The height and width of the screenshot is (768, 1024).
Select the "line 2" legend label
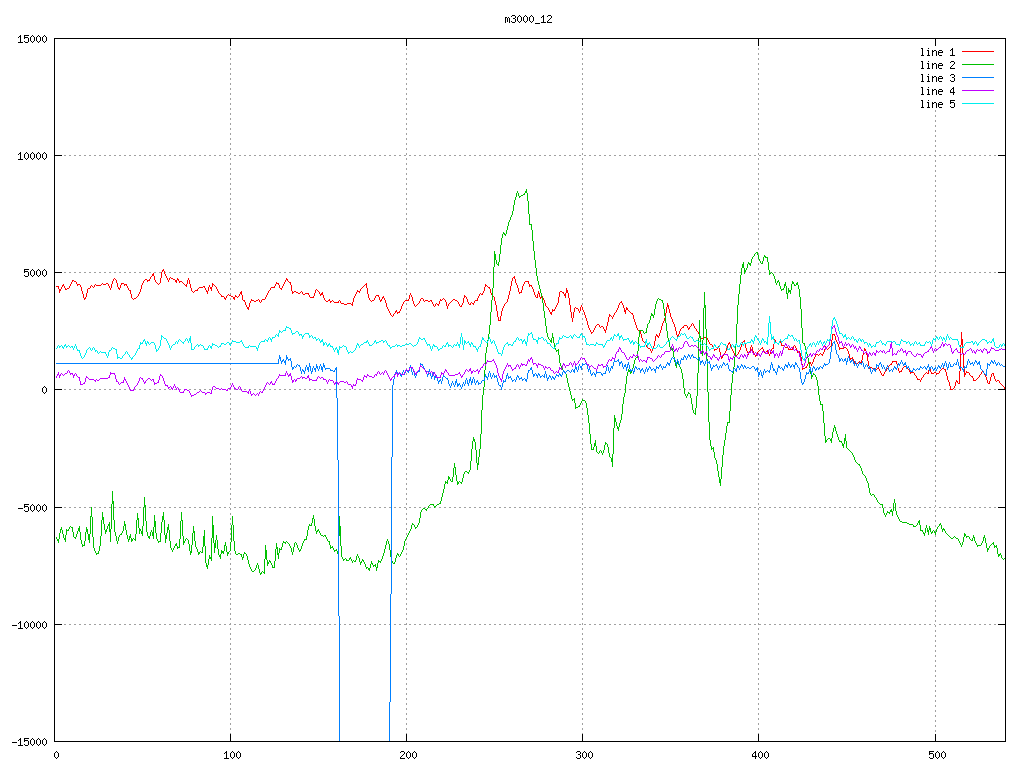coord(938,65)
